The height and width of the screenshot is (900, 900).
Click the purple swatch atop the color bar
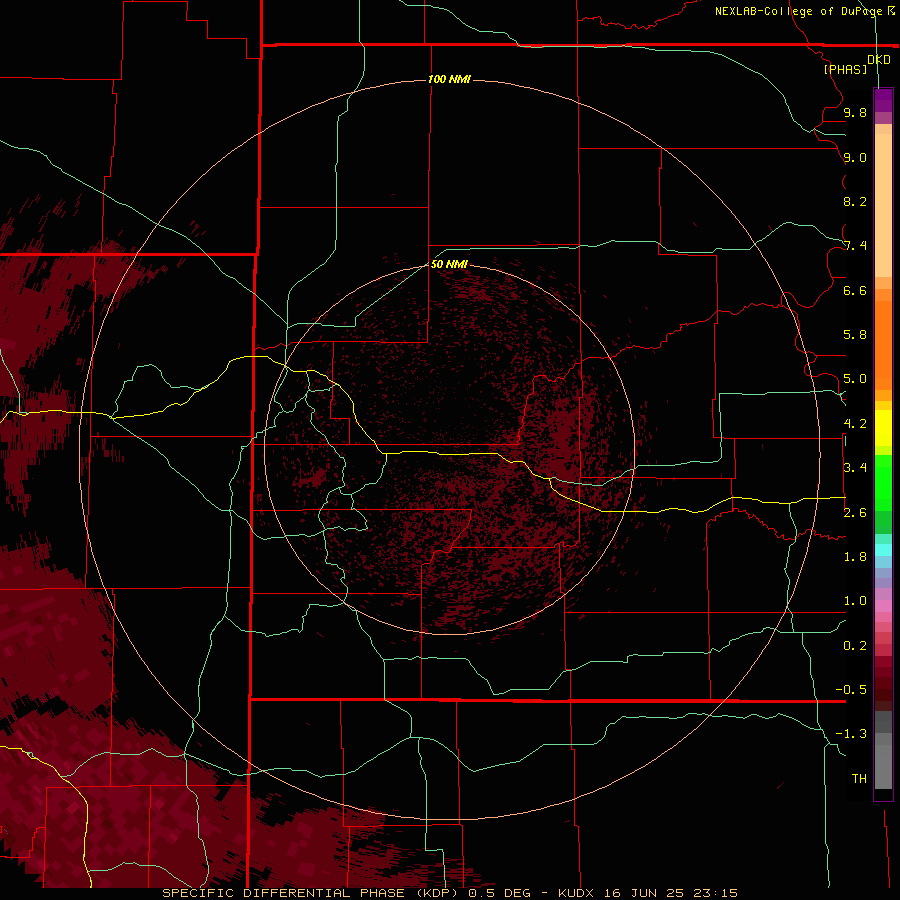pos(883,100)
